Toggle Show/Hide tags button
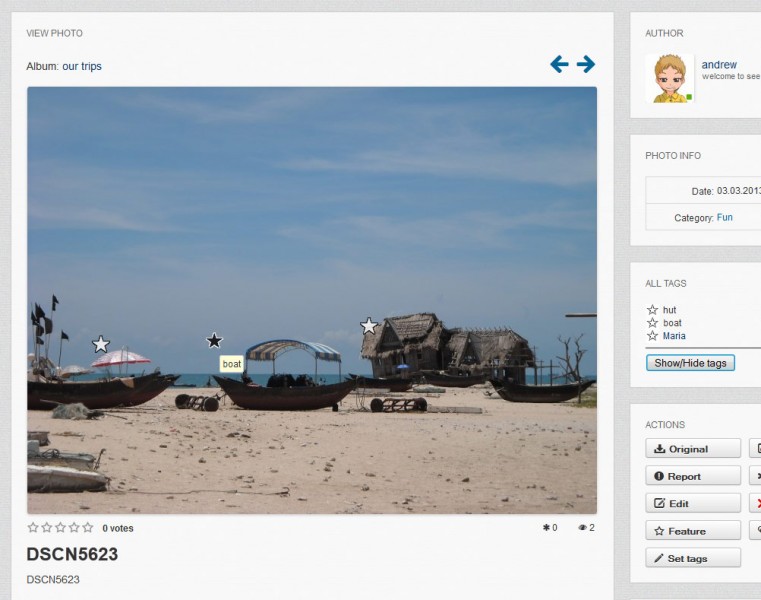This screenshot has width=761, height=600. point(690,363)
